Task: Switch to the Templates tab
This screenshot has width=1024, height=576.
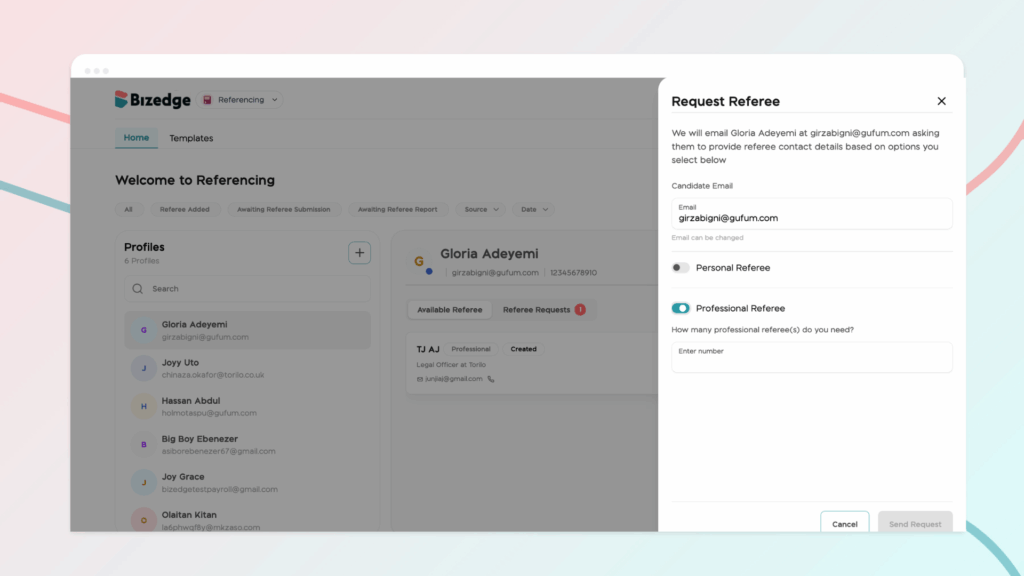Action: coord(191,138)
